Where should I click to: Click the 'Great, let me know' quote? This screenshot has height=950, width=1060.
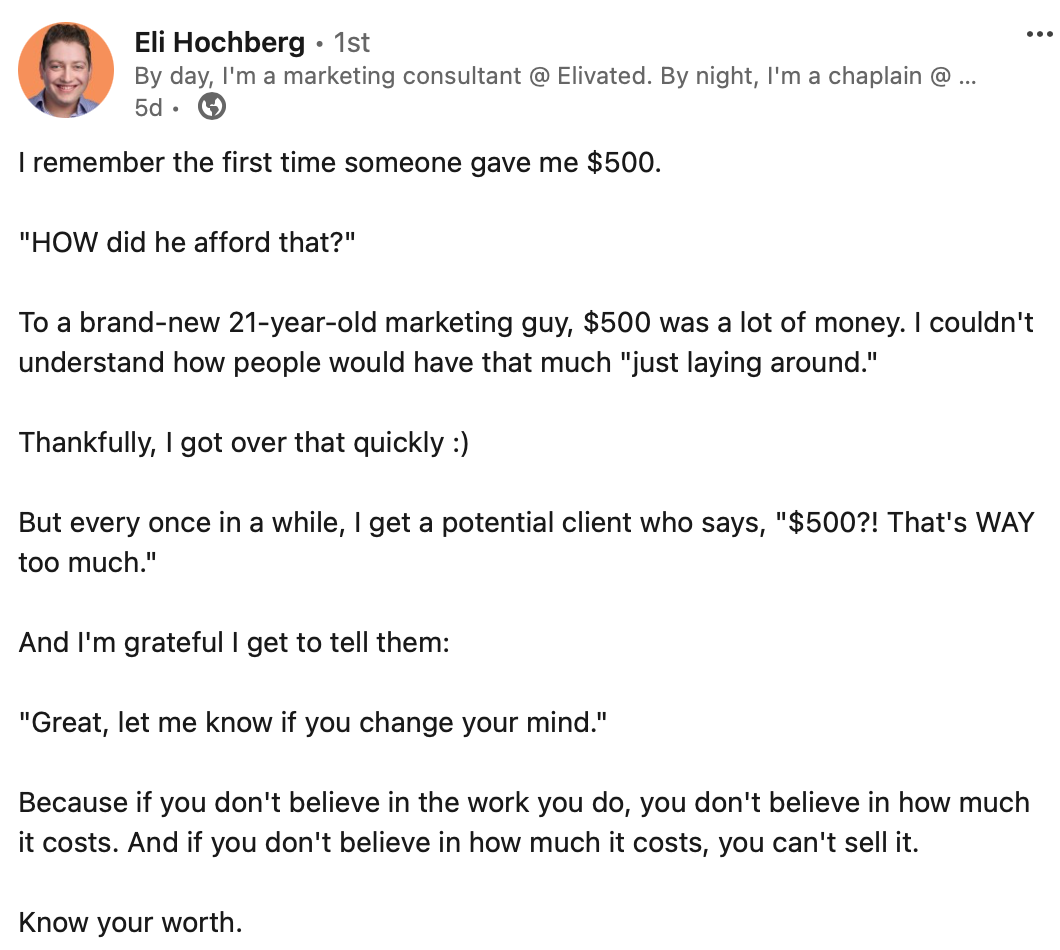click(312, 723)
